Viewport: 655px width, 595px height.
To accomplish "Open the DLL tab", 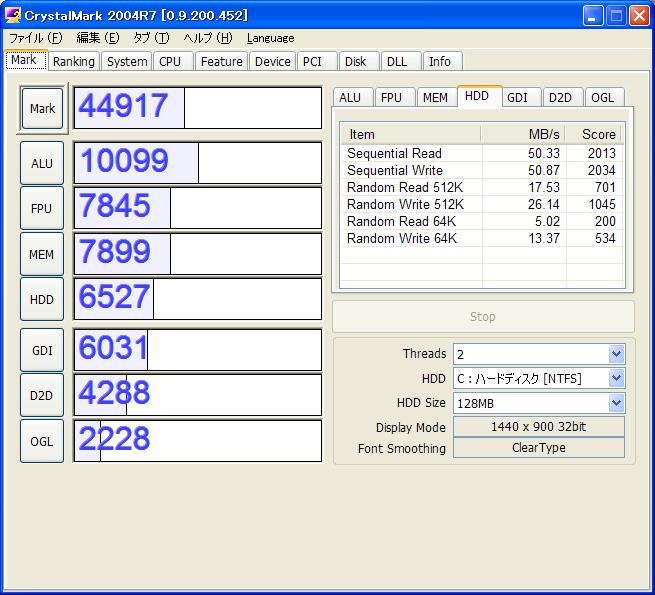I will pos(401,61).
